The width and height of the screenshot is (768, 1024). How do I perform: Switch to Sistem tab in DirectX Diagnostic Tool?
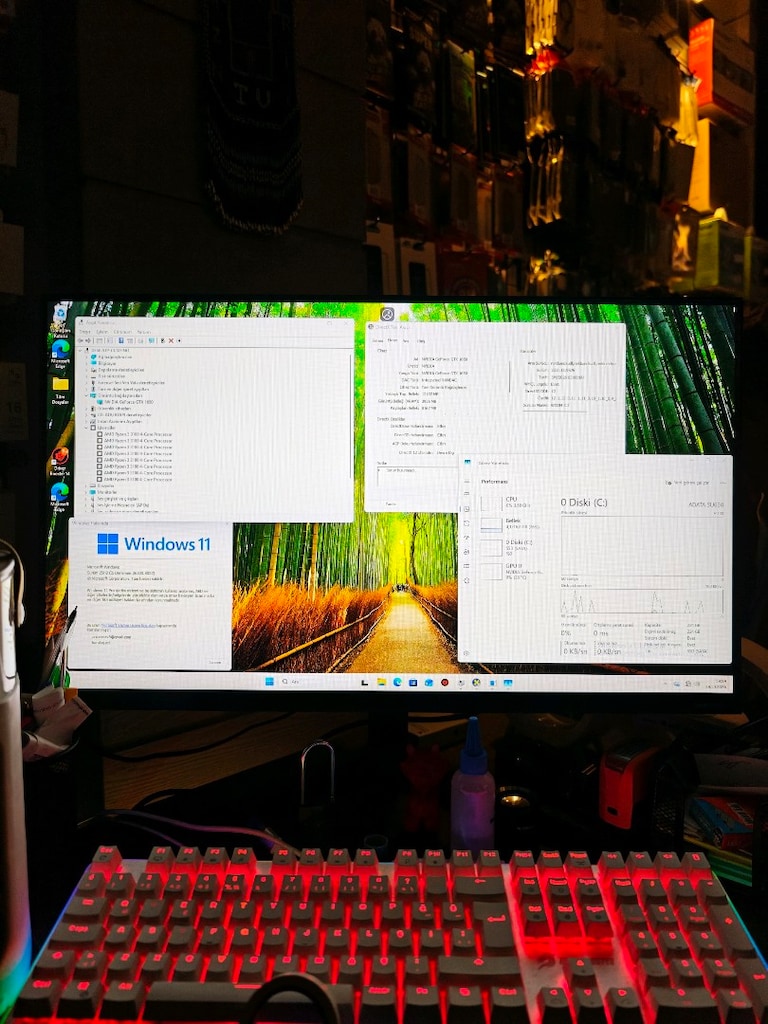coord(377,341)
